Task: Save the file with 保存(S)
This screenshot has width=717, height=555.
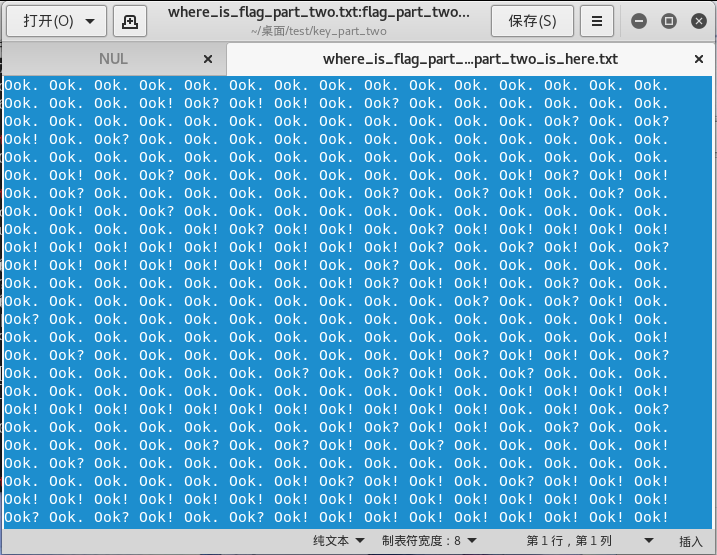Action: 532,21
